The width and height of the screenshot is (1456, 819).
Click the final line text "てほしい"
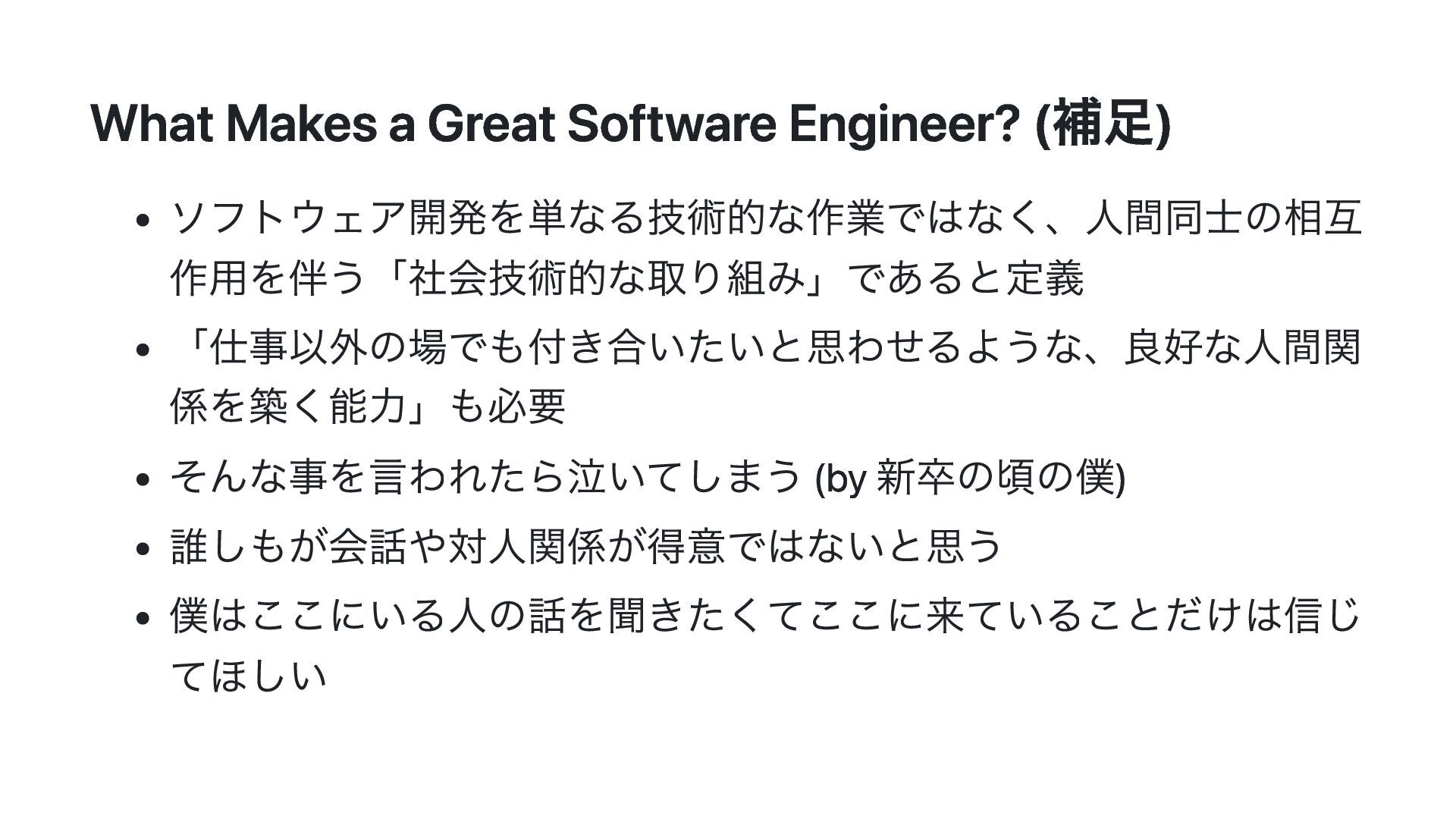(x=249, y=674)
